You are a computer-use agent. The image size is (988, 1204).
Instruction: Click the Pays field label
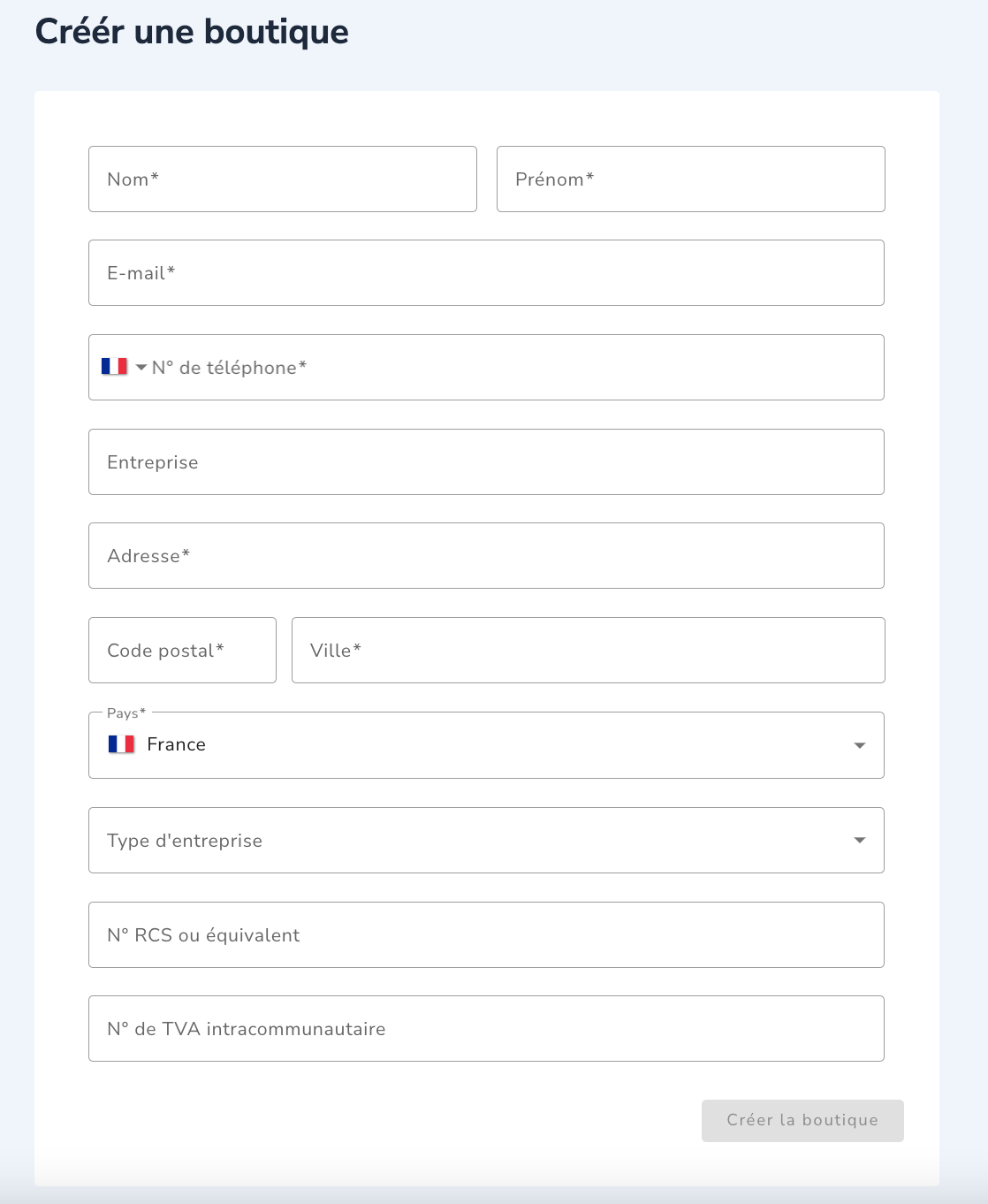126,713
